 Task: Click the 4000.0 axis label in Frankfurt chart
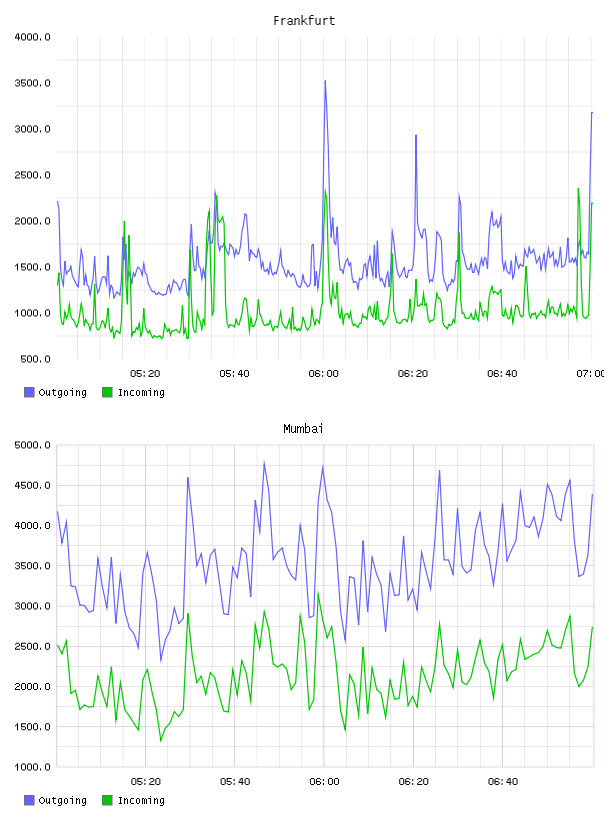click(32, 37)
